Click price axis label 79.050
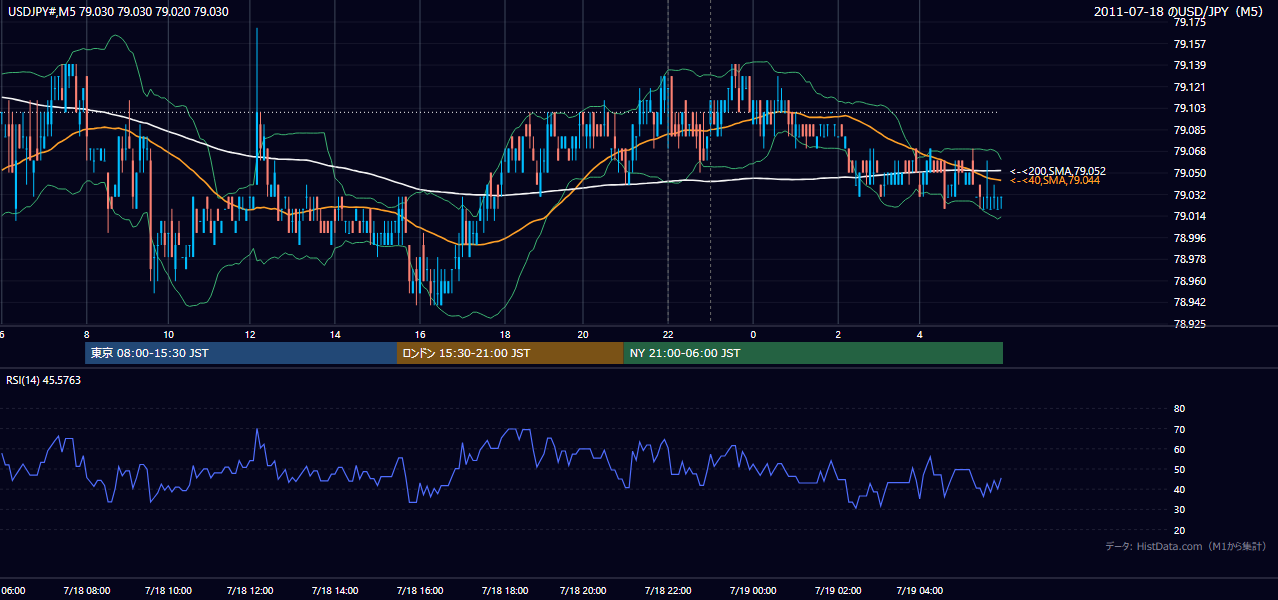This screenshot has height=600, width=1278. click(1189, 173)
